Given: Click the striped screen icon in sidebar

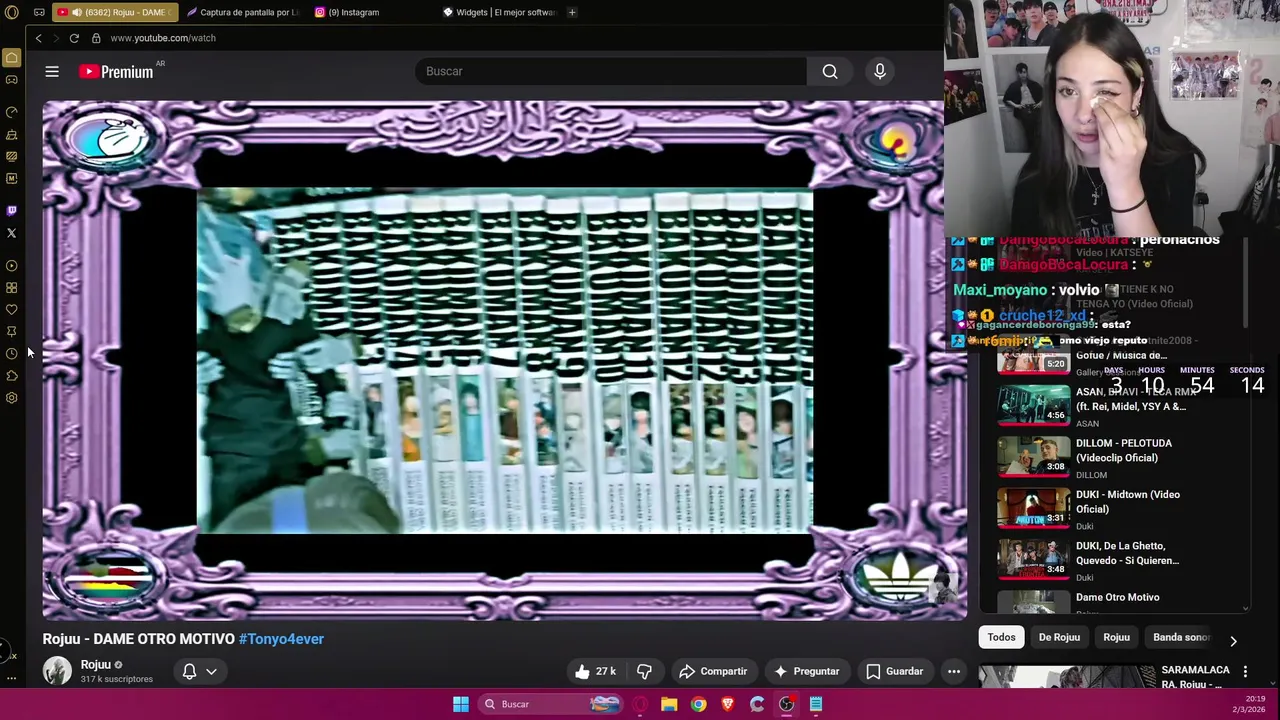Looking at the screenshot, I should 12,156.
